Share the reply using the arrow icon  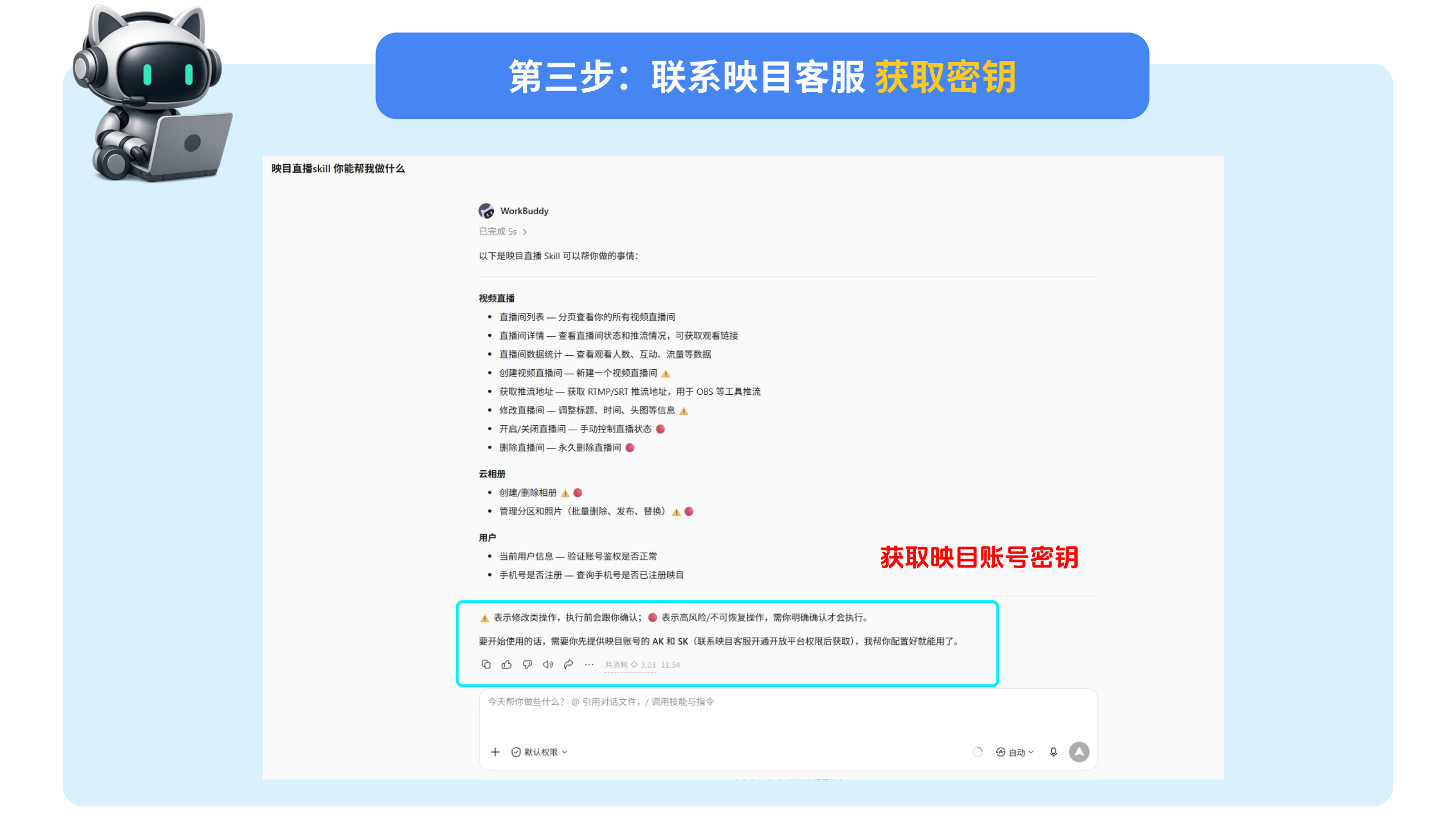569,664
